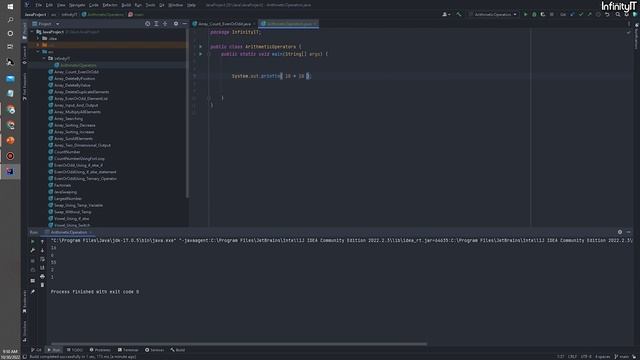Collapse the JavaProject root node
The height and width of the screenshot is (360, 640).
[x=33, y=32]
